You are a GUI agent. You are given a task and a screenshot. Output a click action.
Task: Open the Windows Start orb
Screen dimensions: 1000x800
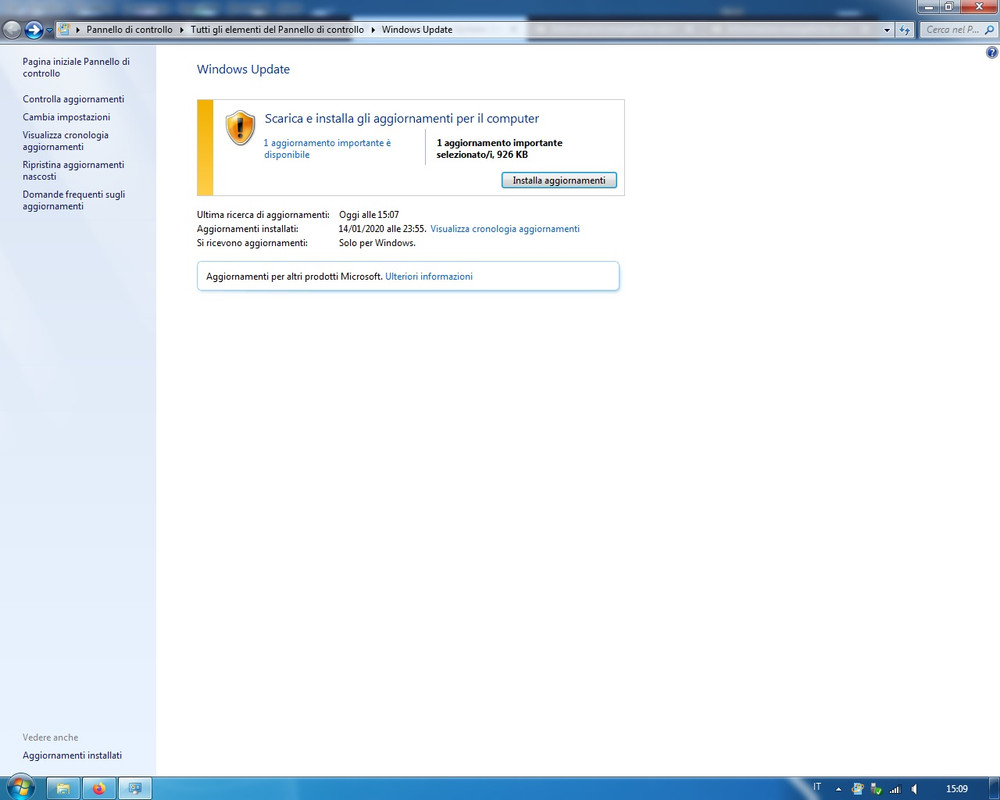point(21,787)
